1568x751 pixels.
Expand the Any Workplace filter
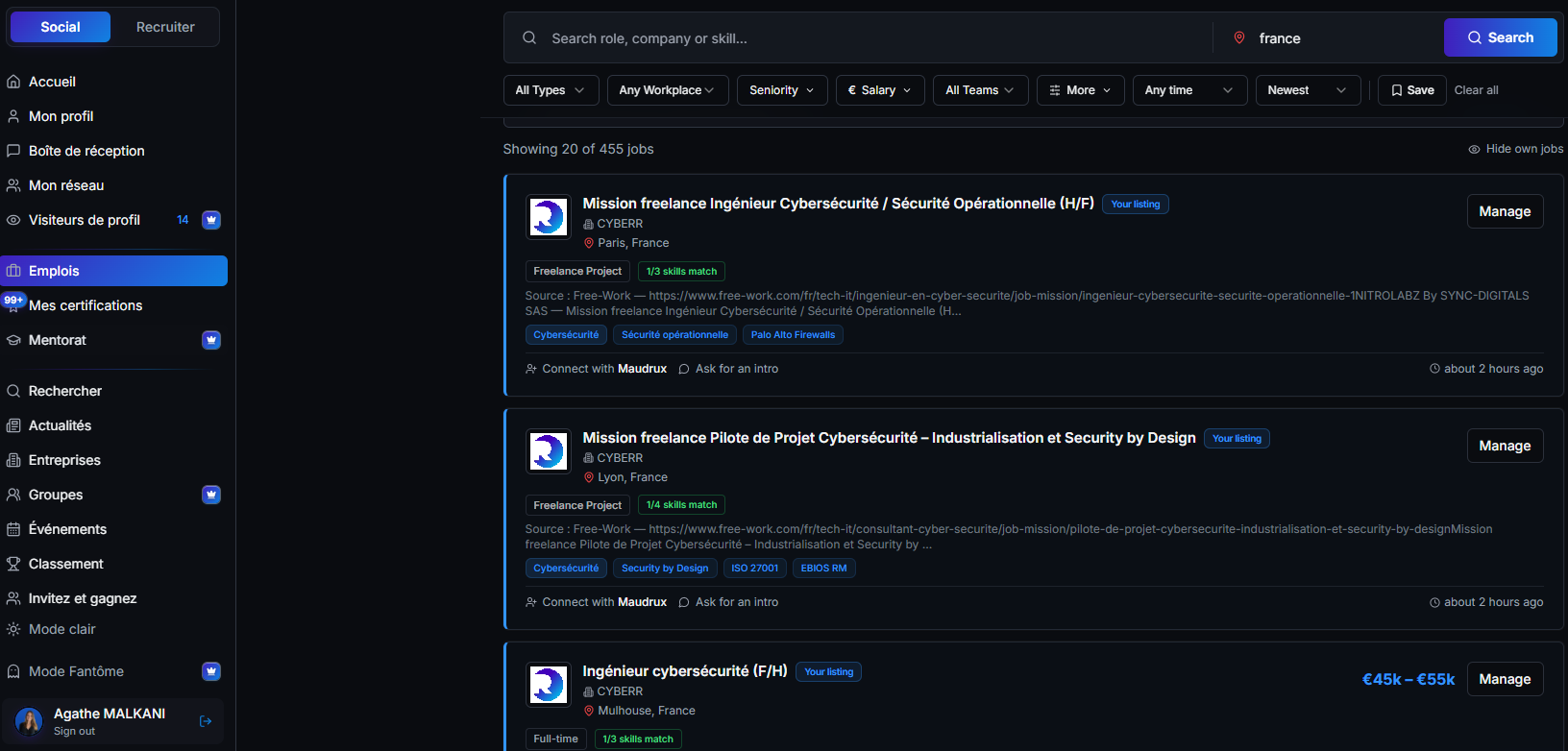click(x=668, y=90)
